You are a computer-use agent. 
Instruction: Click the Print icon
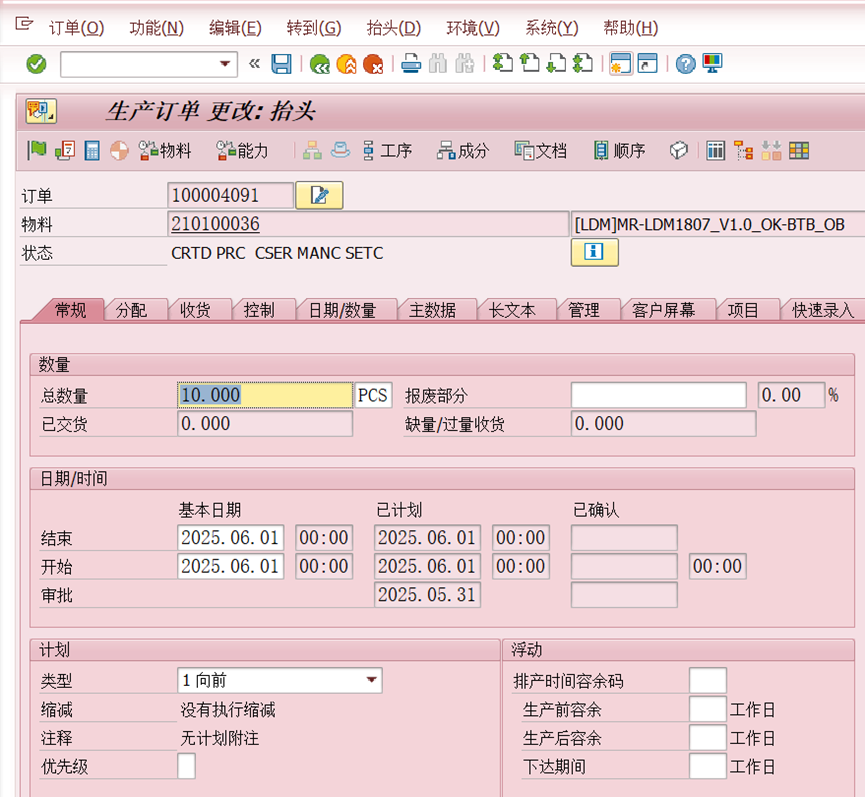point(410,64)
